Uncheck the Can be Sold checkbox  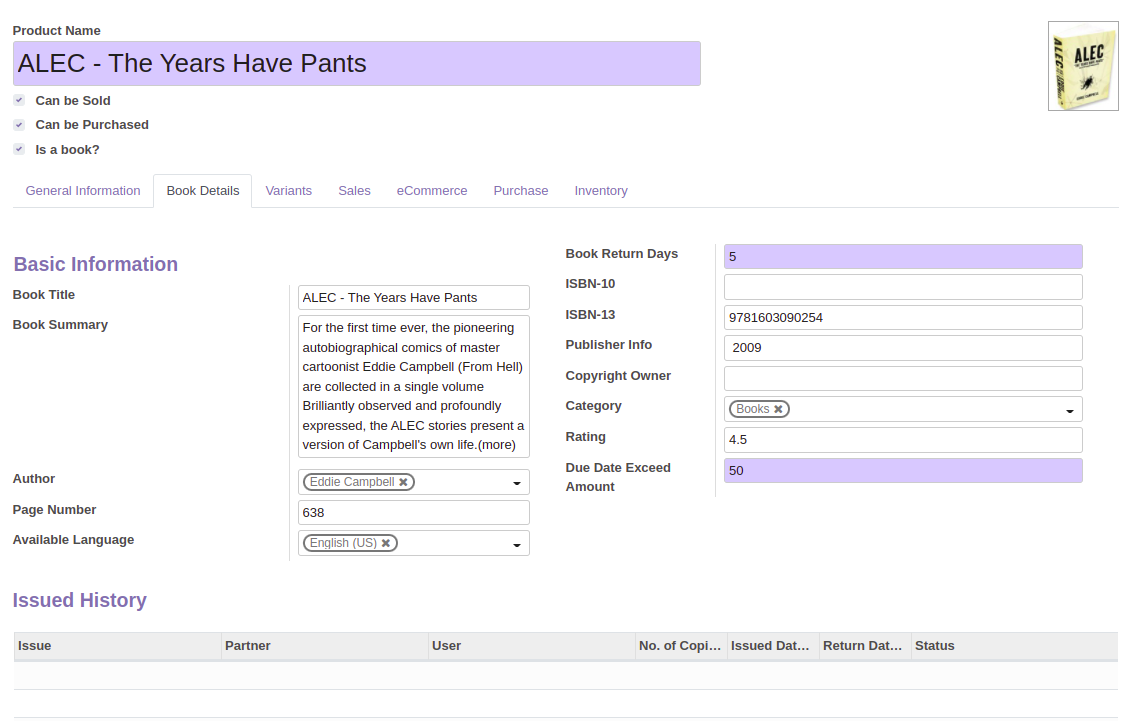[19, 100]
